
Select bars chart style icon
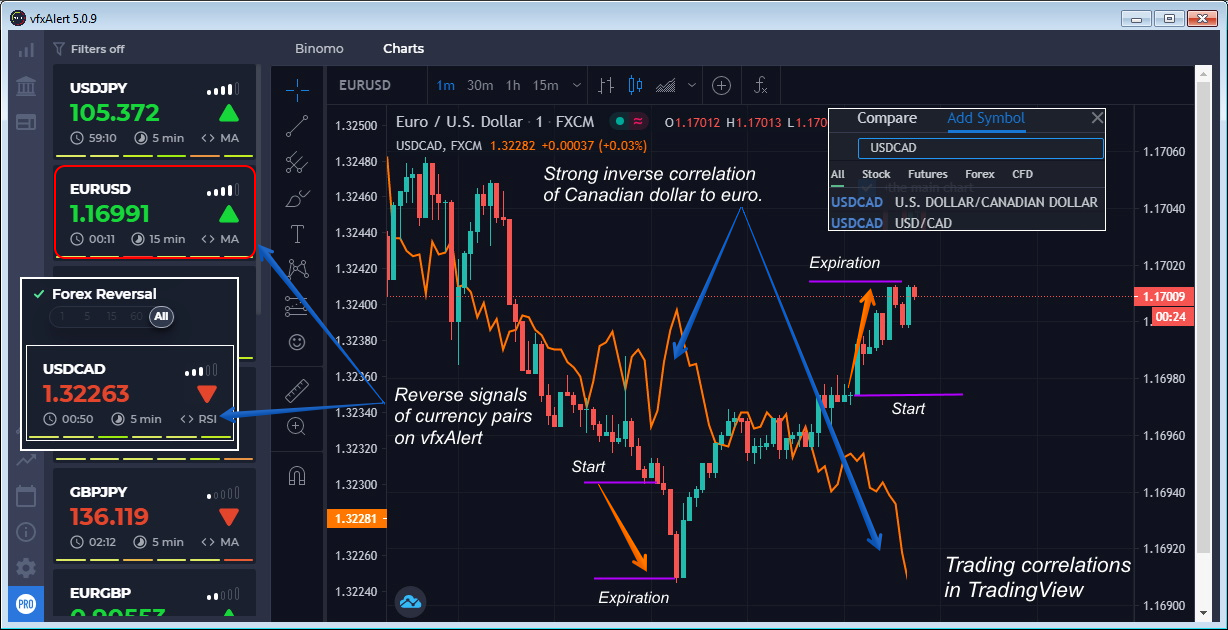(x=606, y=85)
